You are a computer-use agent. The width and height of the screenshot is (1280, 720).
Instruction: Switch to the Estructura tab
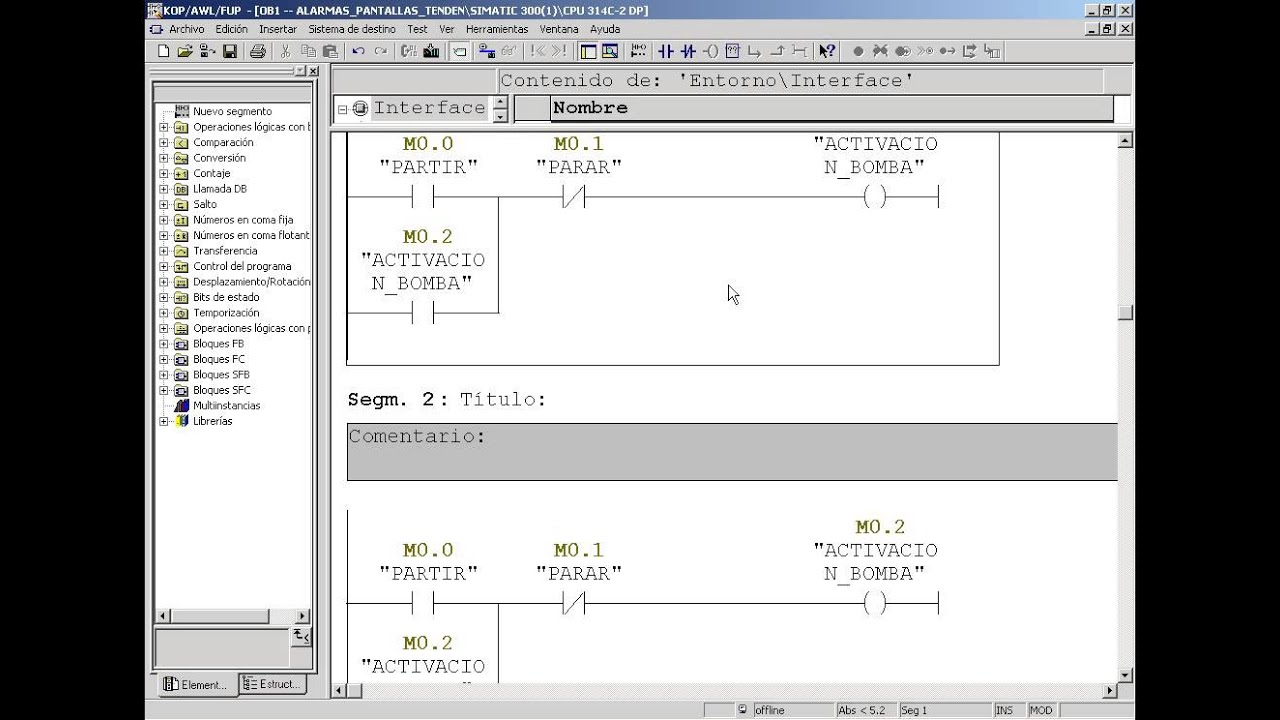pos(272,684)
